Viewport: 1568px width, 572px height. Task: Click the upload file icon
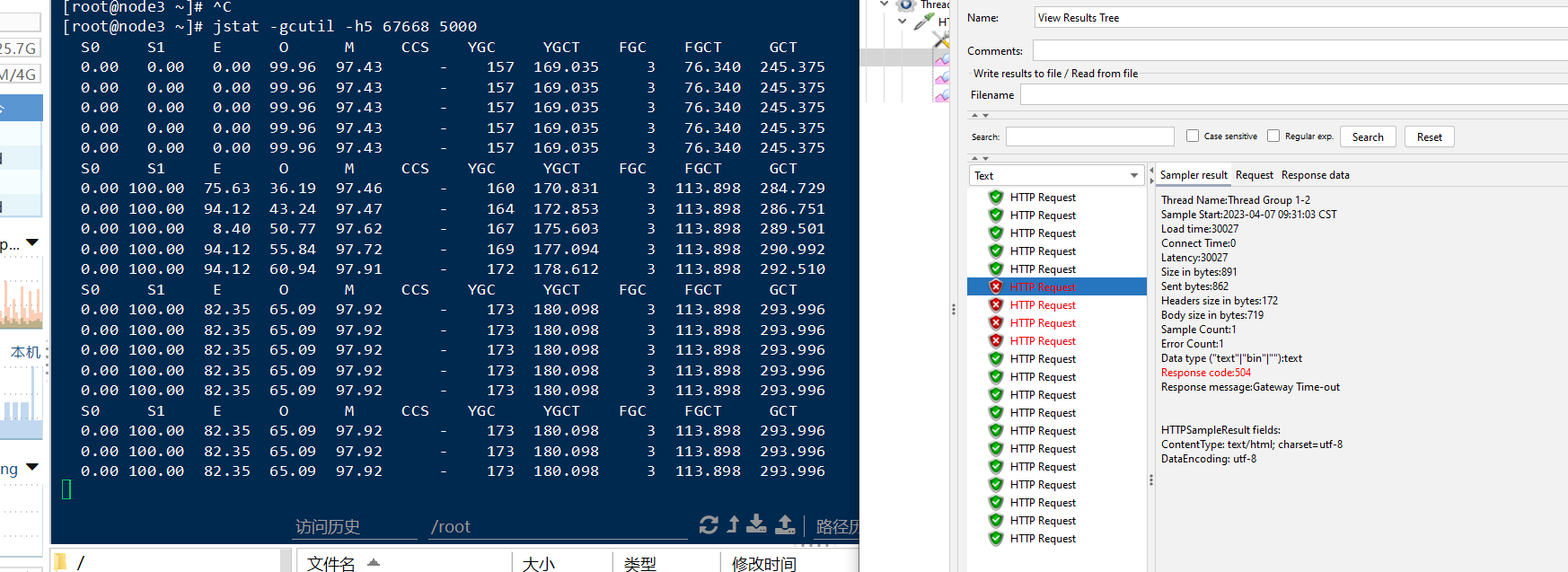pyautogui.click(x=785, y=524)
